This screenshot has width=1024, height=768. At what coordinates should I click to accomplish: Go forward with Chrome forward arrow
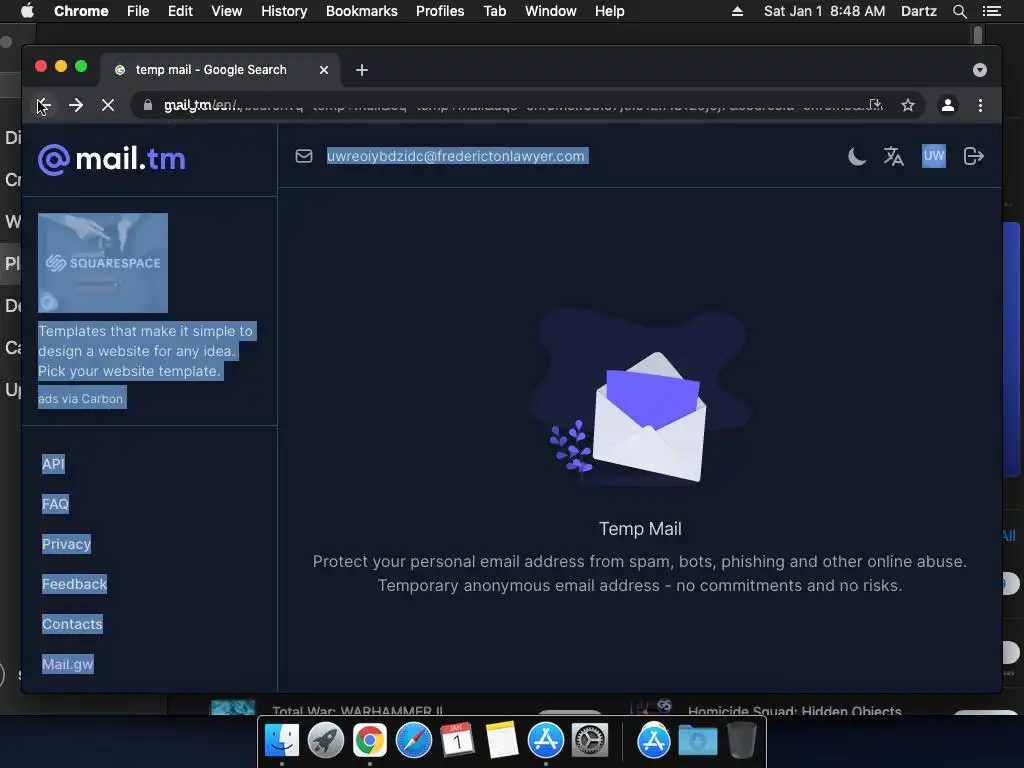pos(76,105)
